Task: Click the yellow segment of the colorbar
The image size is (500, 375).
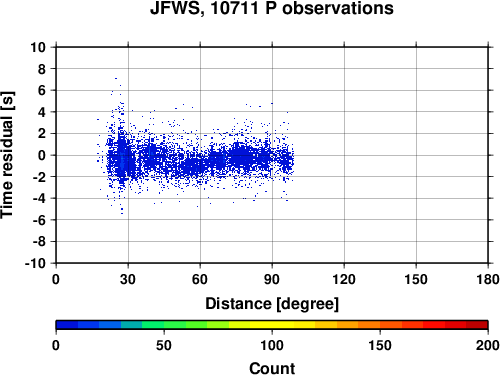Action: 272,325
